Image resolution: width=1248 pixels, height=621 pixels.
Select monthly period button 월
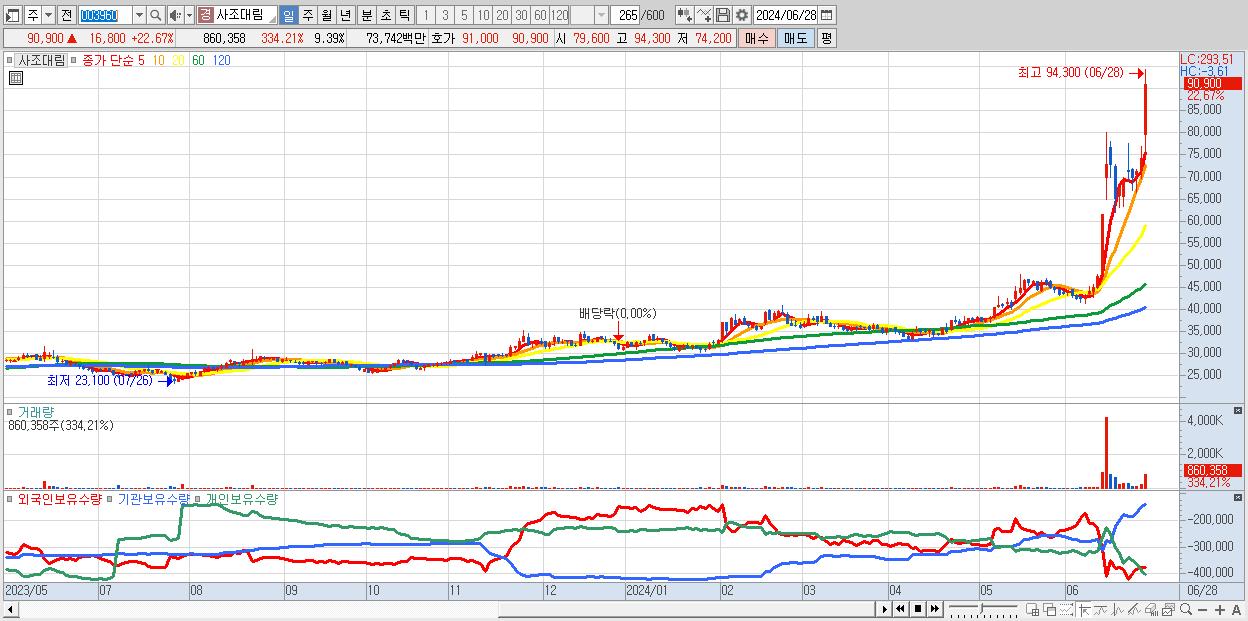point(326,15)
